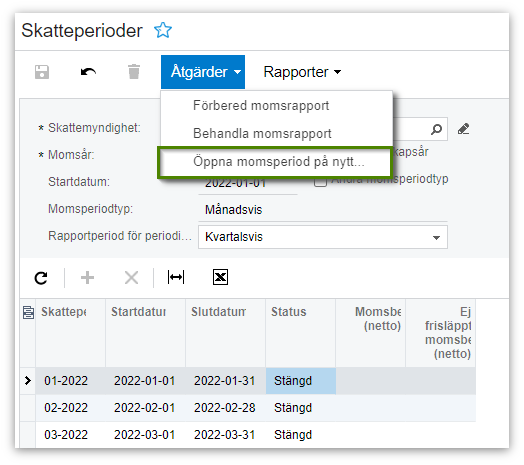Image resolution: width=524 pixels, height=465 pixels.
Task: Select the 01-2022 period cell
Action: point(71,381)
